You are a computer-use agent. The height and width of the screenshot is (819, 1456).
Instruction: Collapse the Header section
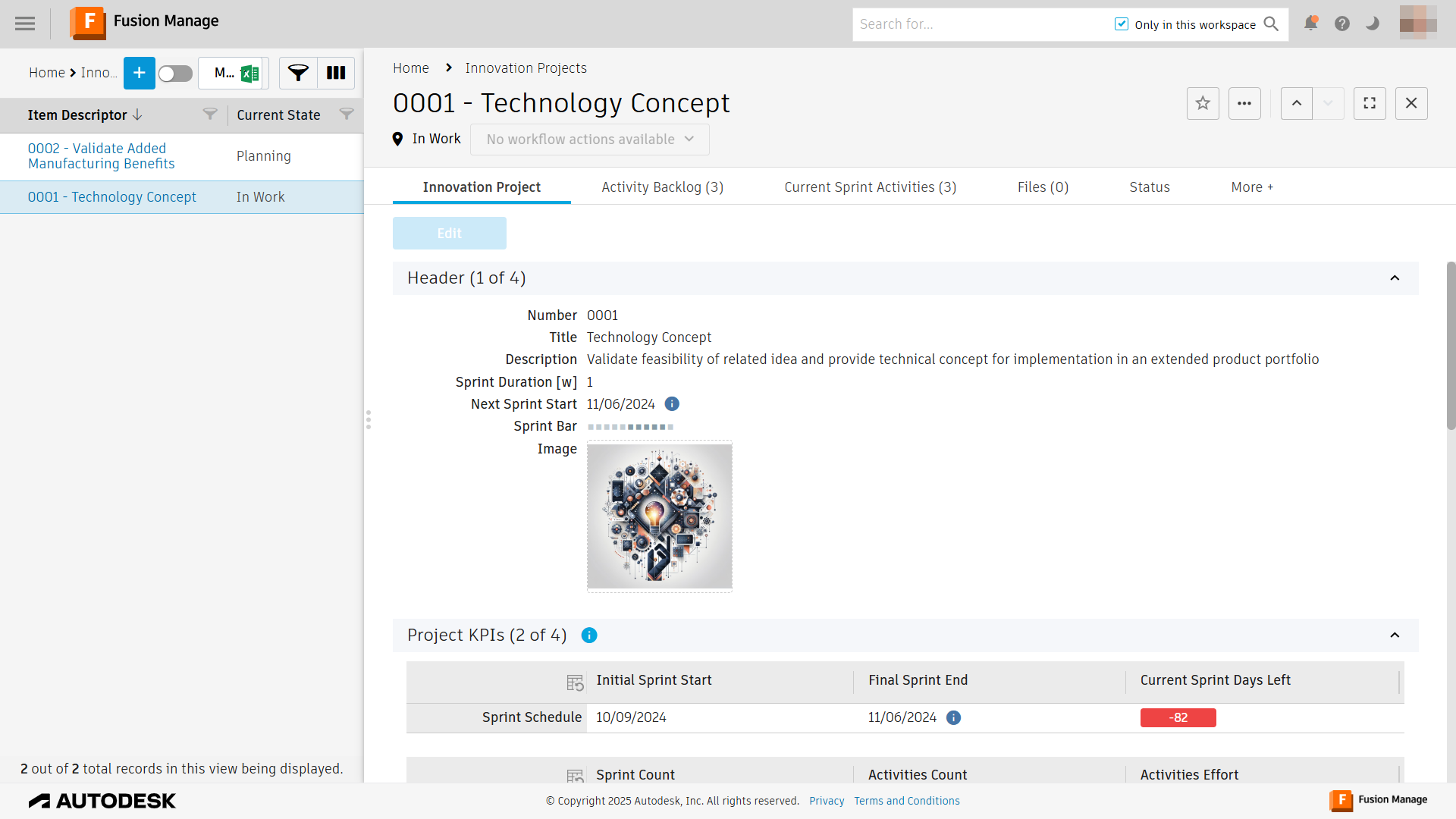point(1395,278)
